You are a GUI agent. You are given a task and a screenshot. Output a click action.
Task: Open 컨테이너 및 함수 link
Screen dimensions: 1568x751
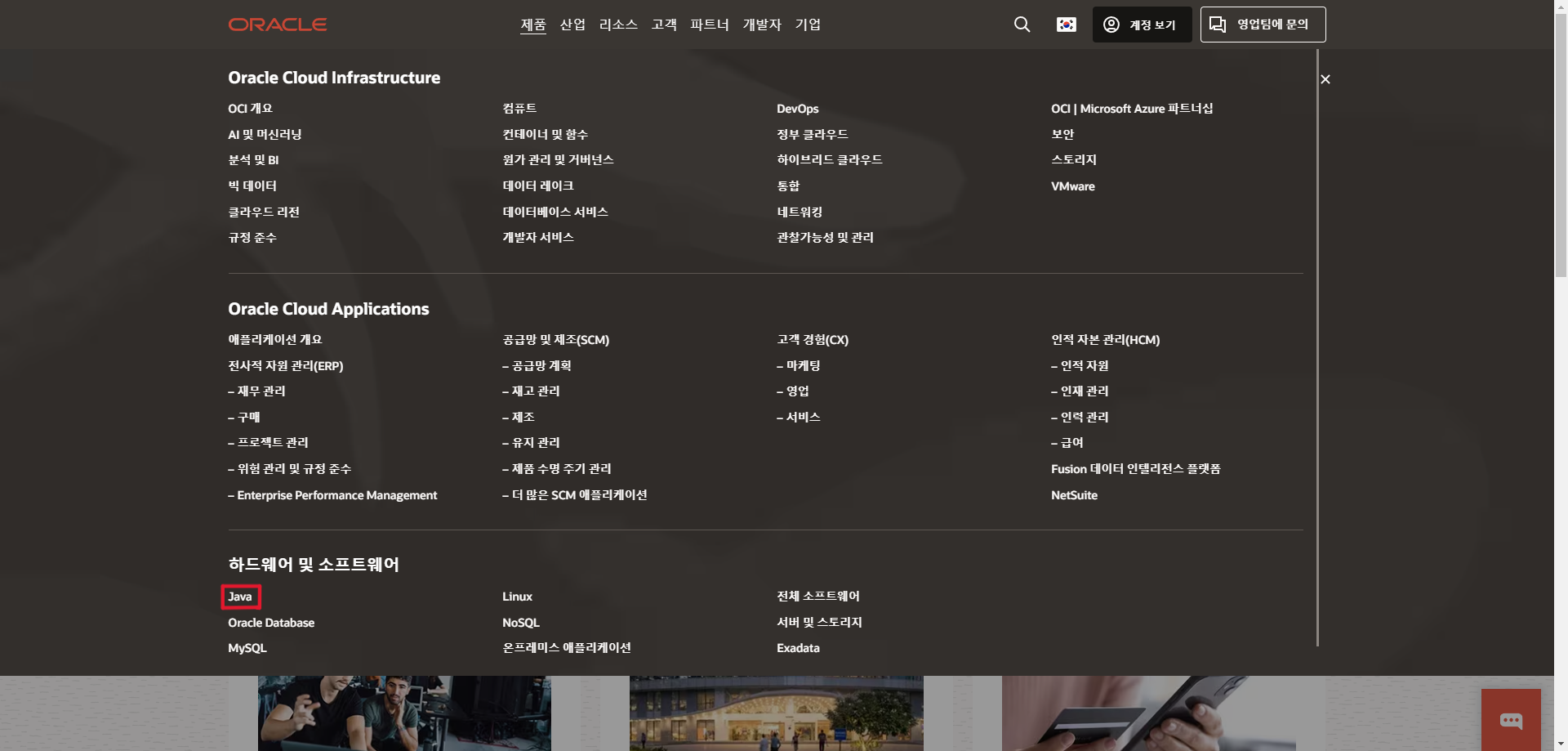click(x=545, y=134)
